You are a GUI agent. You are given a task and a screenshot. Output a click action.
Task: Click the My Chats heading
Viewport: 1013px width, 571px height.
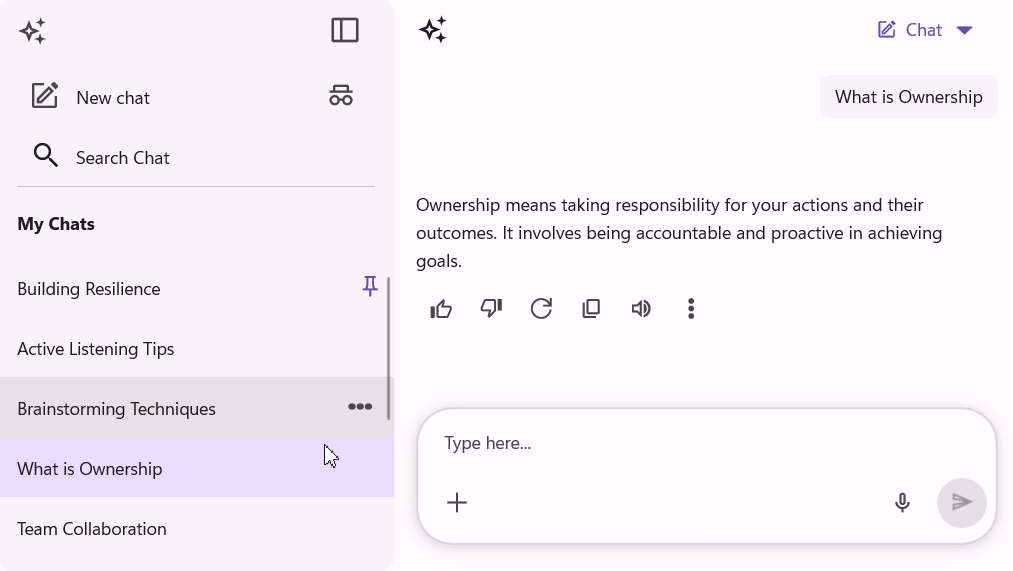point(56,224)
